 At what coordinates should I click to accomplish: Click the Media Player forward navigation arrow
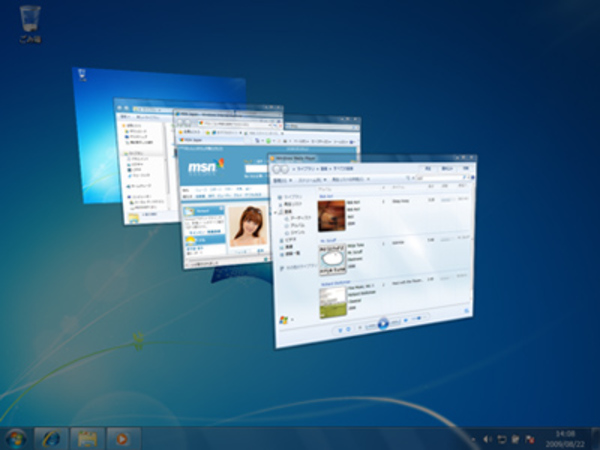tap(284, 169)
